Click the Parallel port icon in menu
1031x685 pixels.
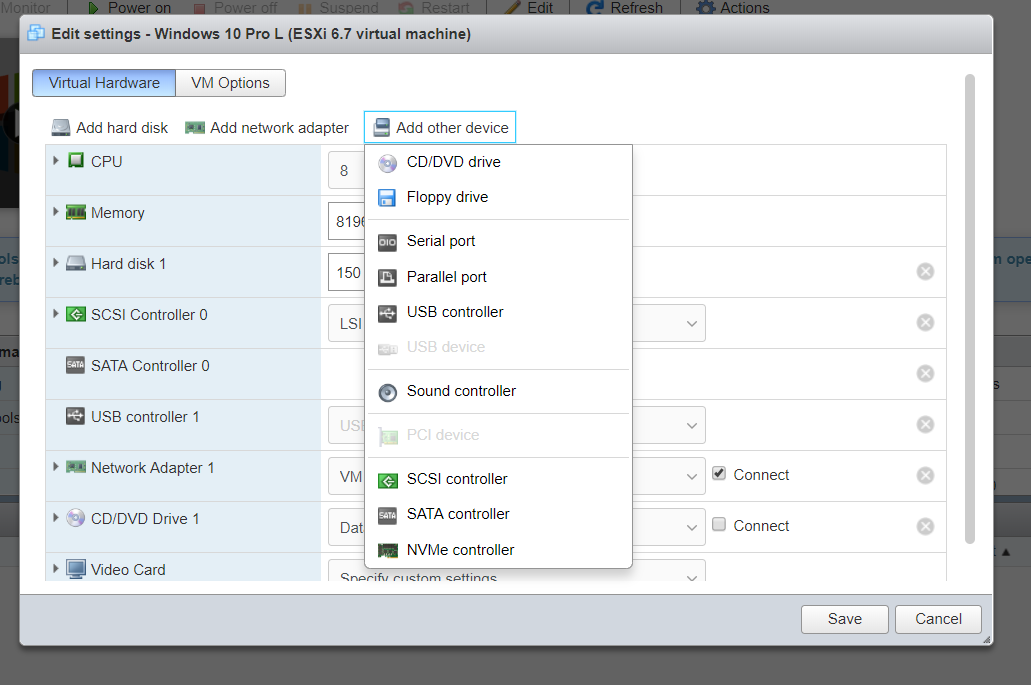[x=387, y=277]
